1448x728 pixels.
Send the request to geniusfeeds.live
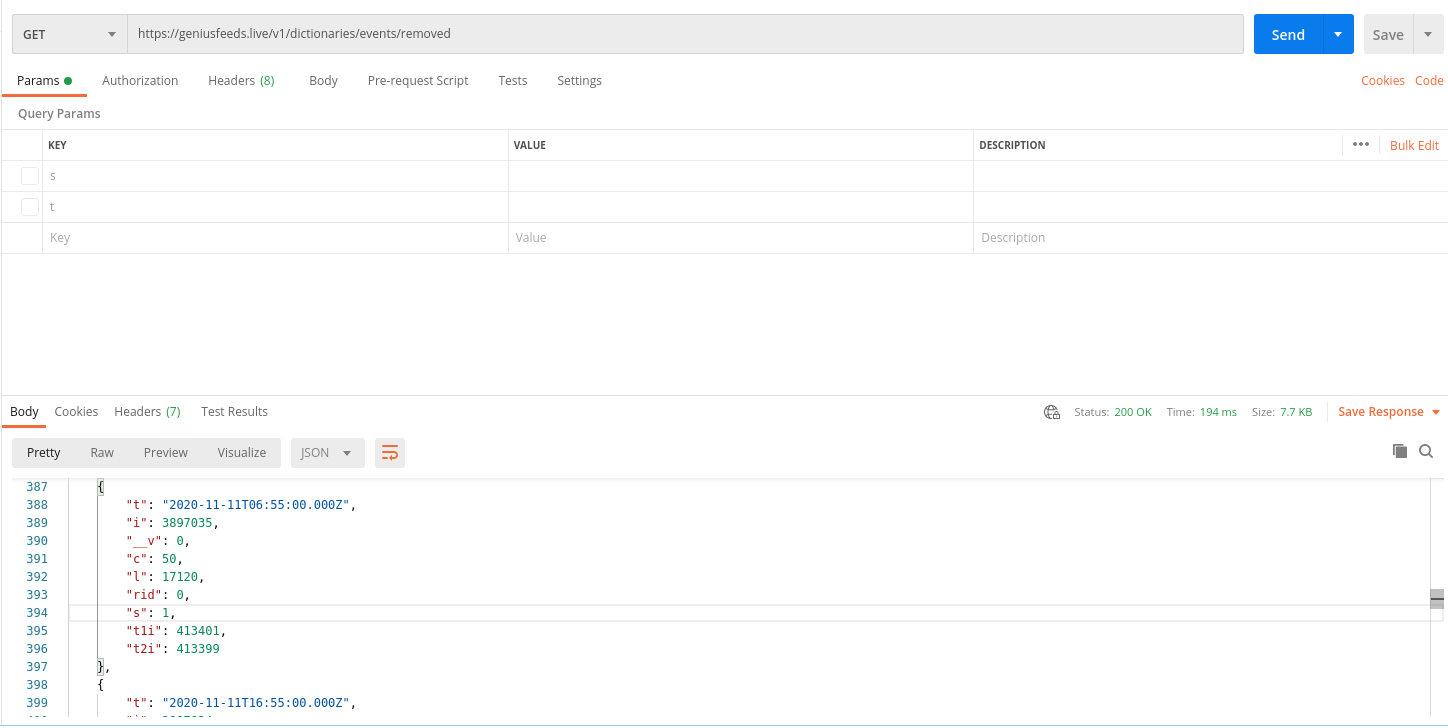click(x=1288, y=33)
